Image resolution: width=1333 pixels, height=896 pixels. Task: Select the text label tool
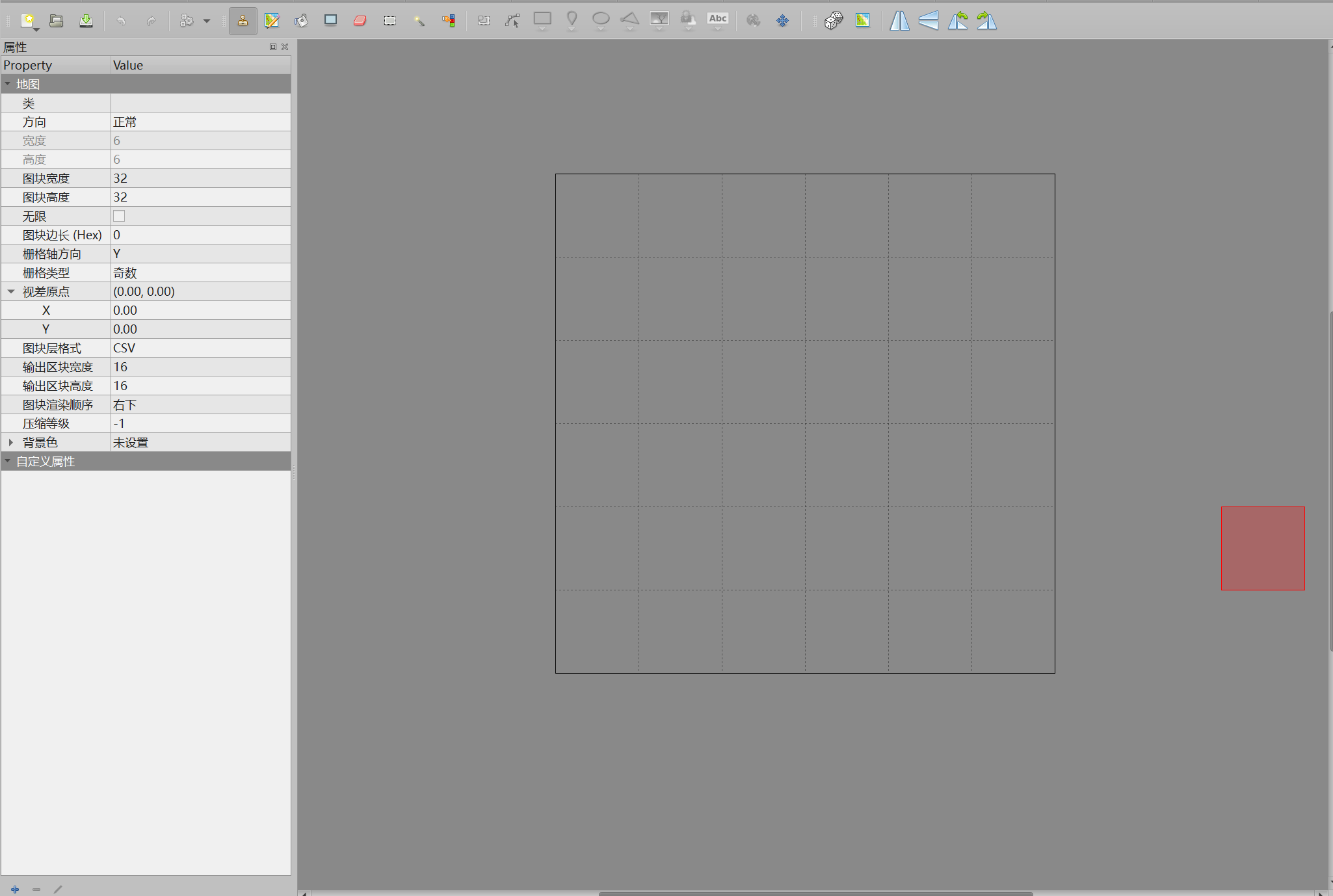pyautogui.click(x=719, y=20)
